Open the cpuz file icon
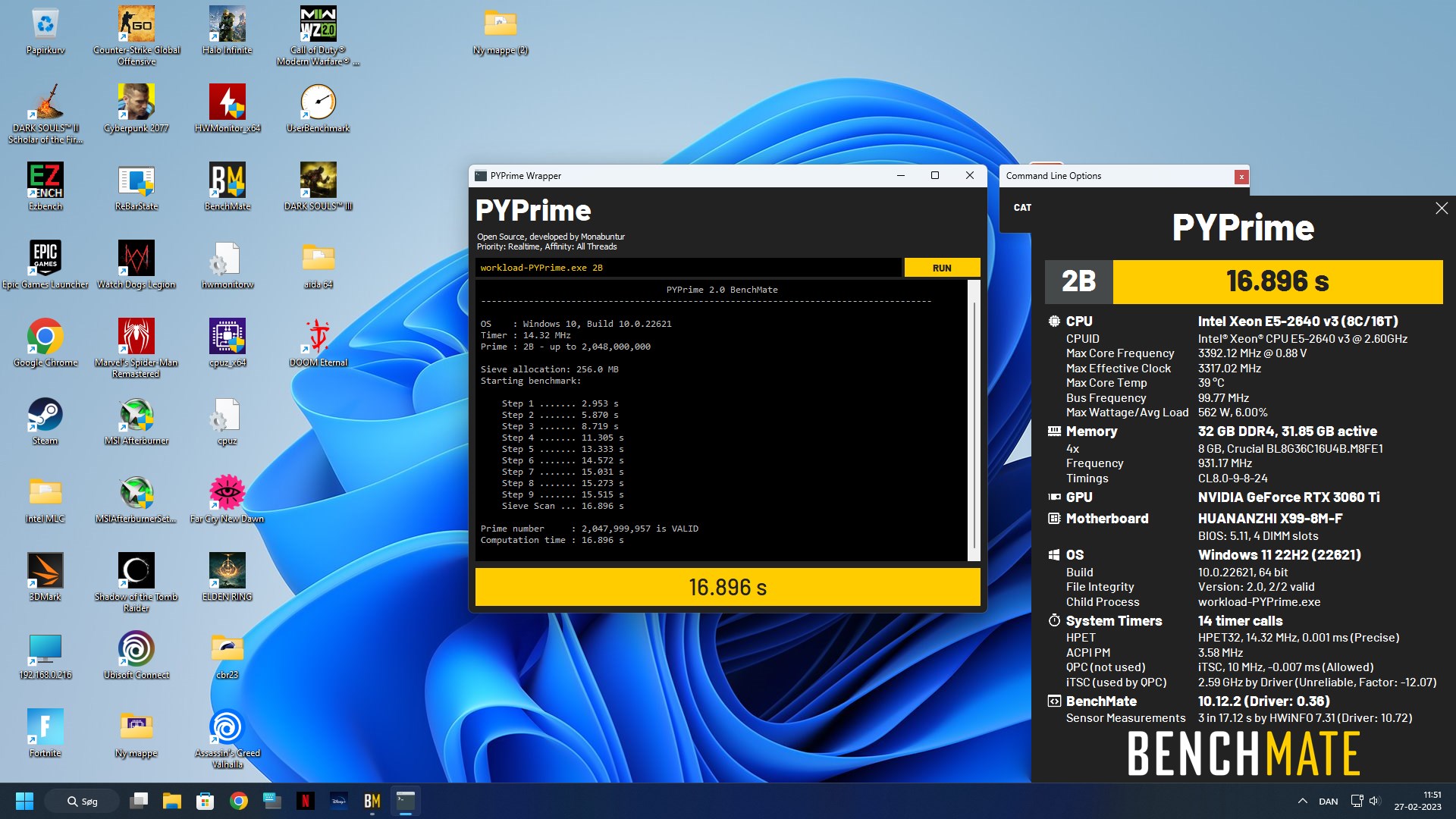 (227, 421)
